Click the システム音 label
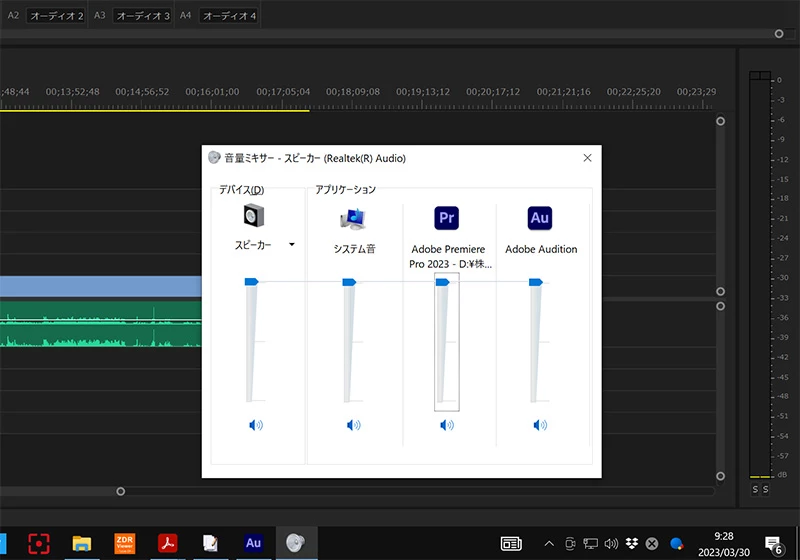The width and height of the screenshot is (800, 560). [x=354, y=249]
